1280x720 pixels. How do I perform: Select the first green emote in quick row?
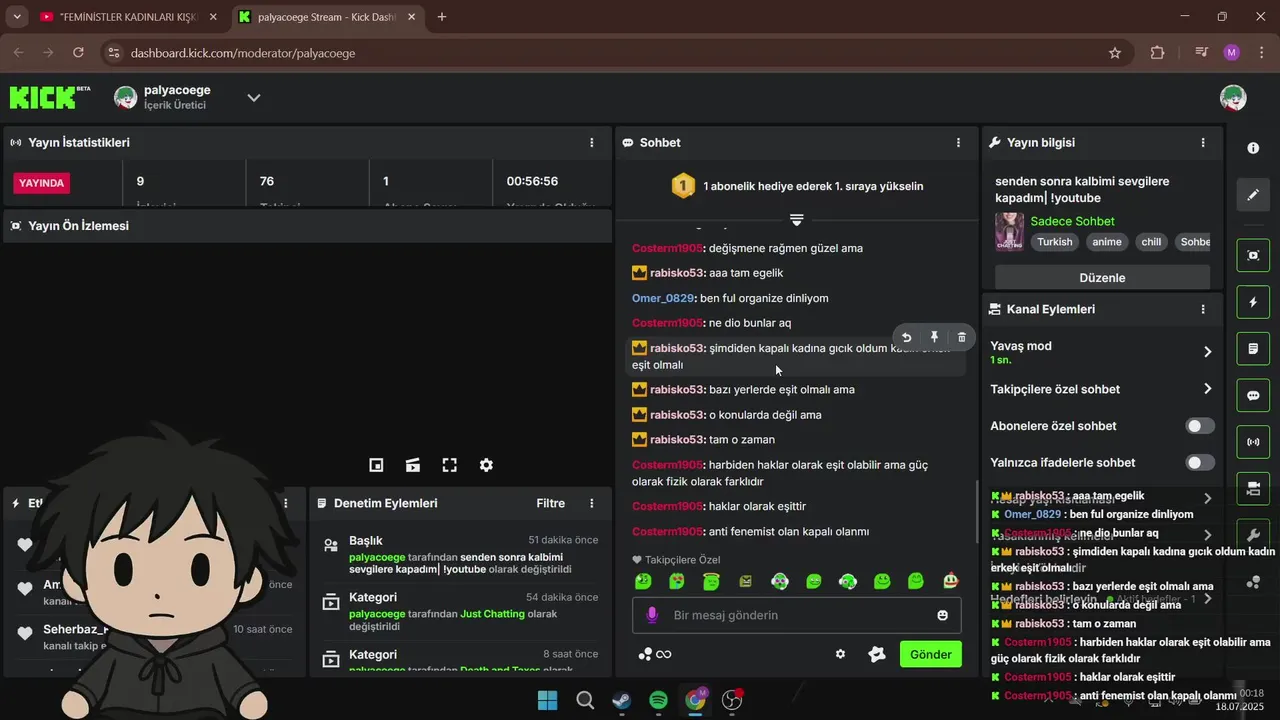[643, 581]
